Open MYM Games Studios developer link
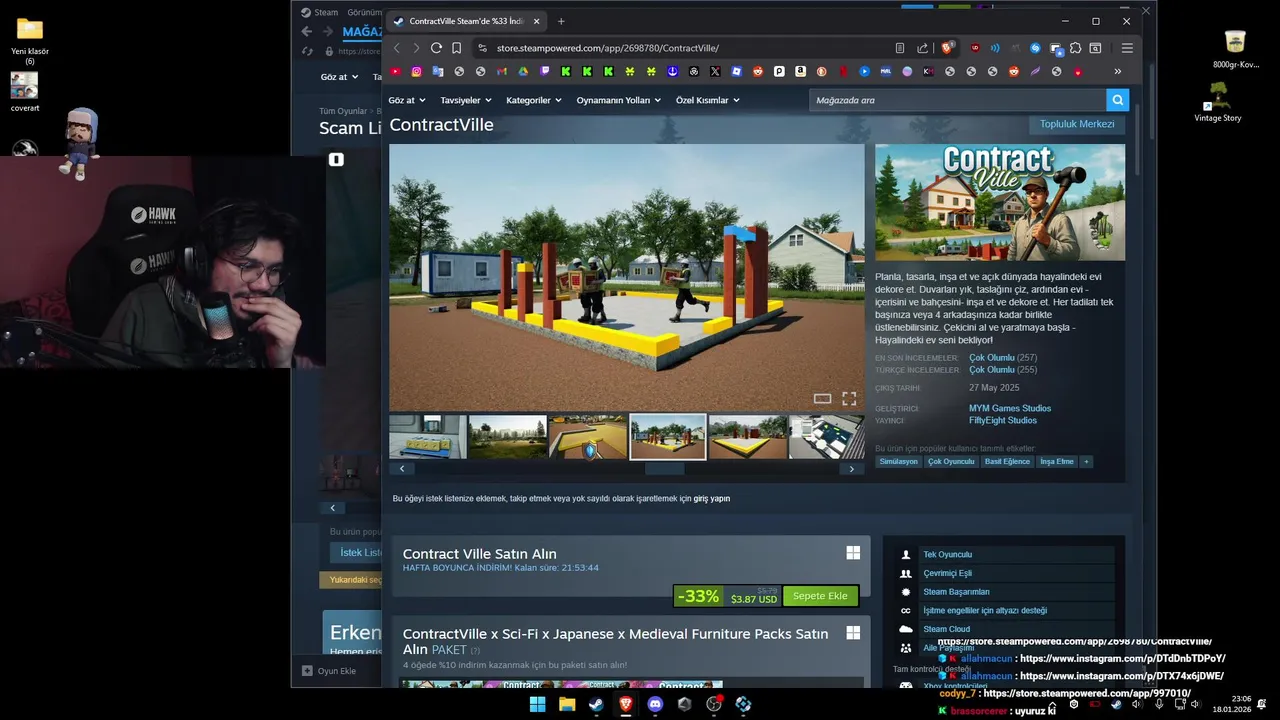The height and width of the screenshot is (720, 1280). tap(1010, 408)
